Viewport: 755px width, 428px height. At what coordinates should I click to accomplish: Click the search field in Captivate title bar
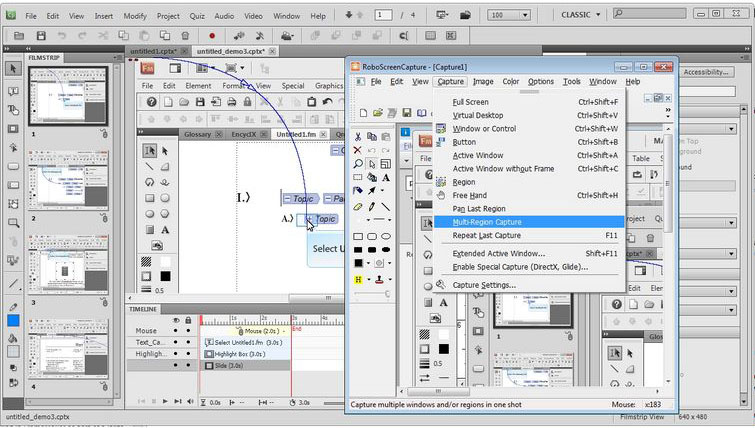(652, 14)
